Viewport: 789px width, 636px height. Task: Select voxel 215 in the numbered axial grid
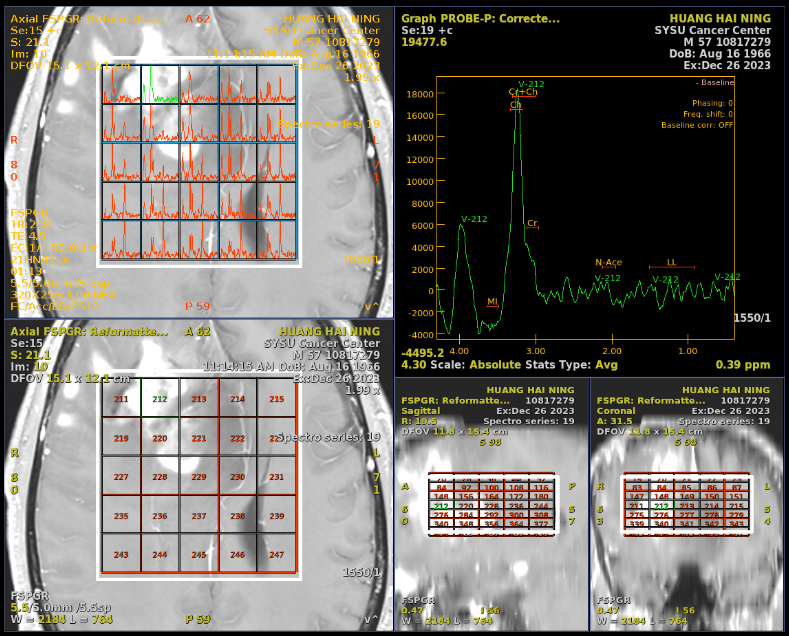tap(276, 399)
